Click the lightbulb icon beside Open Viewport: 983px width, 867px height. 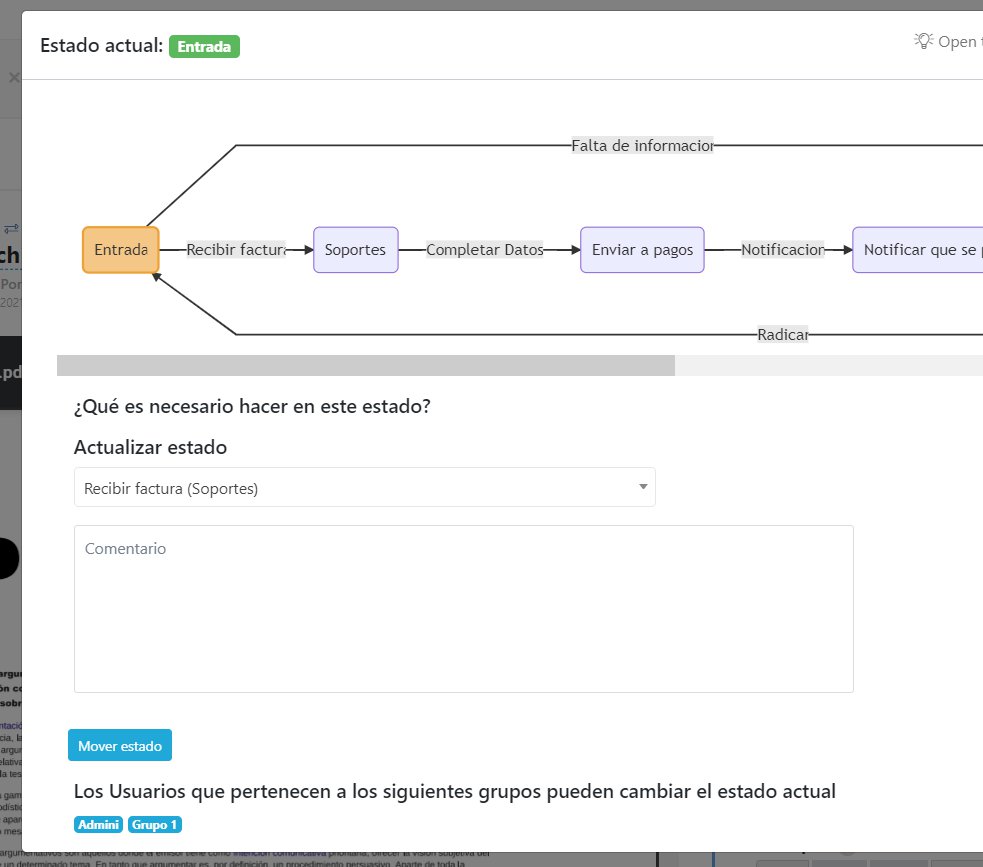(x=923, y=41)
